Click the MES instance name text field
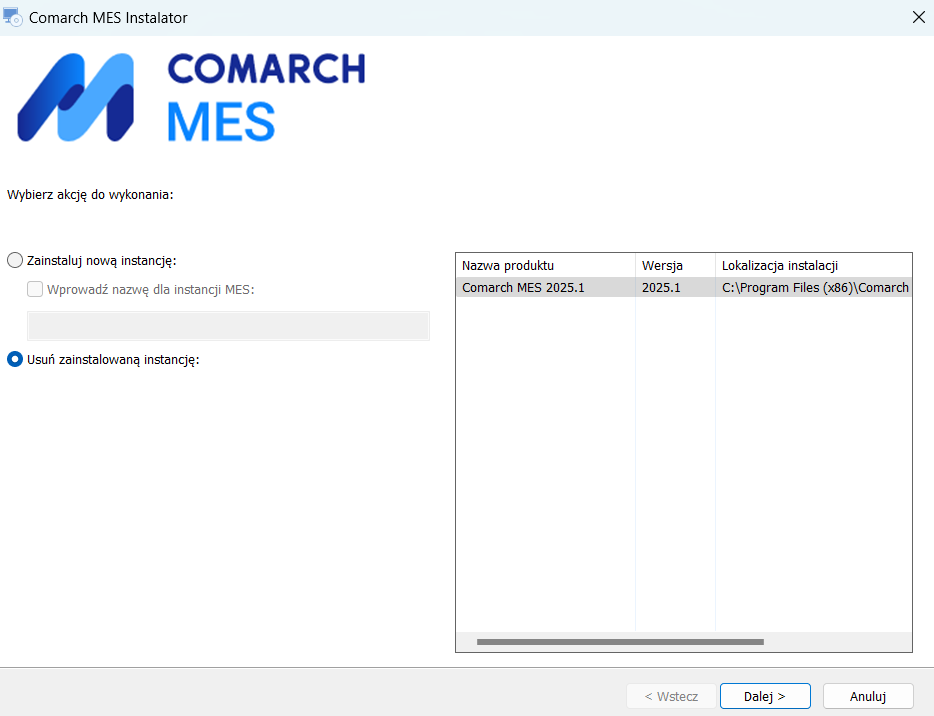Viewport: 934px width, 716px height. (x=228, y=326)
